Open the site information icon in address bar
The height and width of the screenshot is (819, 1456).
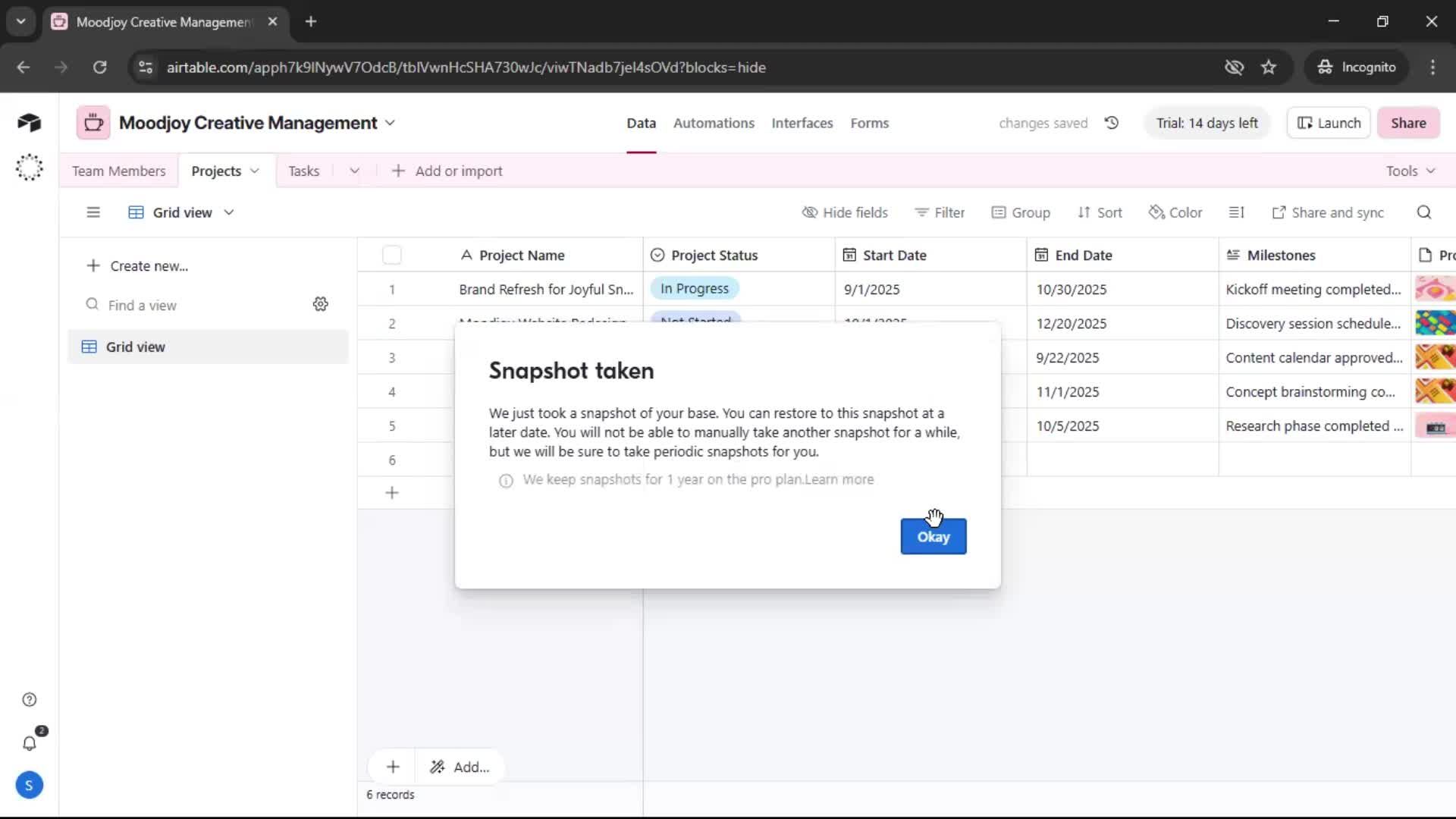[146, 67]
